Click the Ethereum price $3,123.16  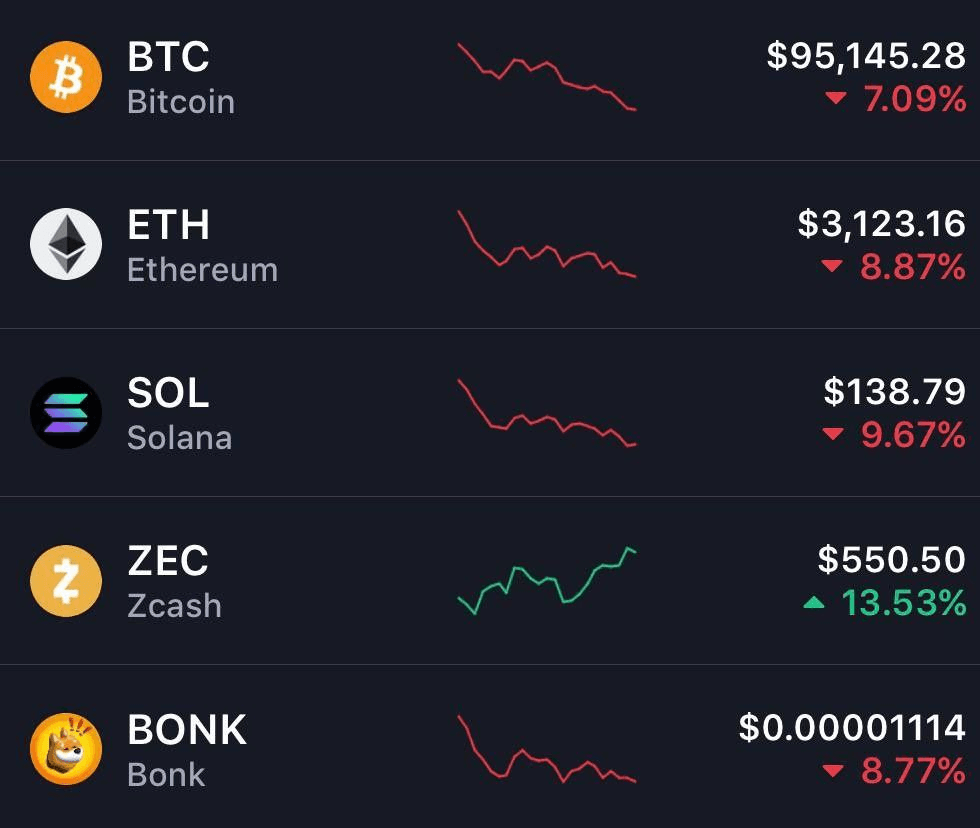click(881, 224)
